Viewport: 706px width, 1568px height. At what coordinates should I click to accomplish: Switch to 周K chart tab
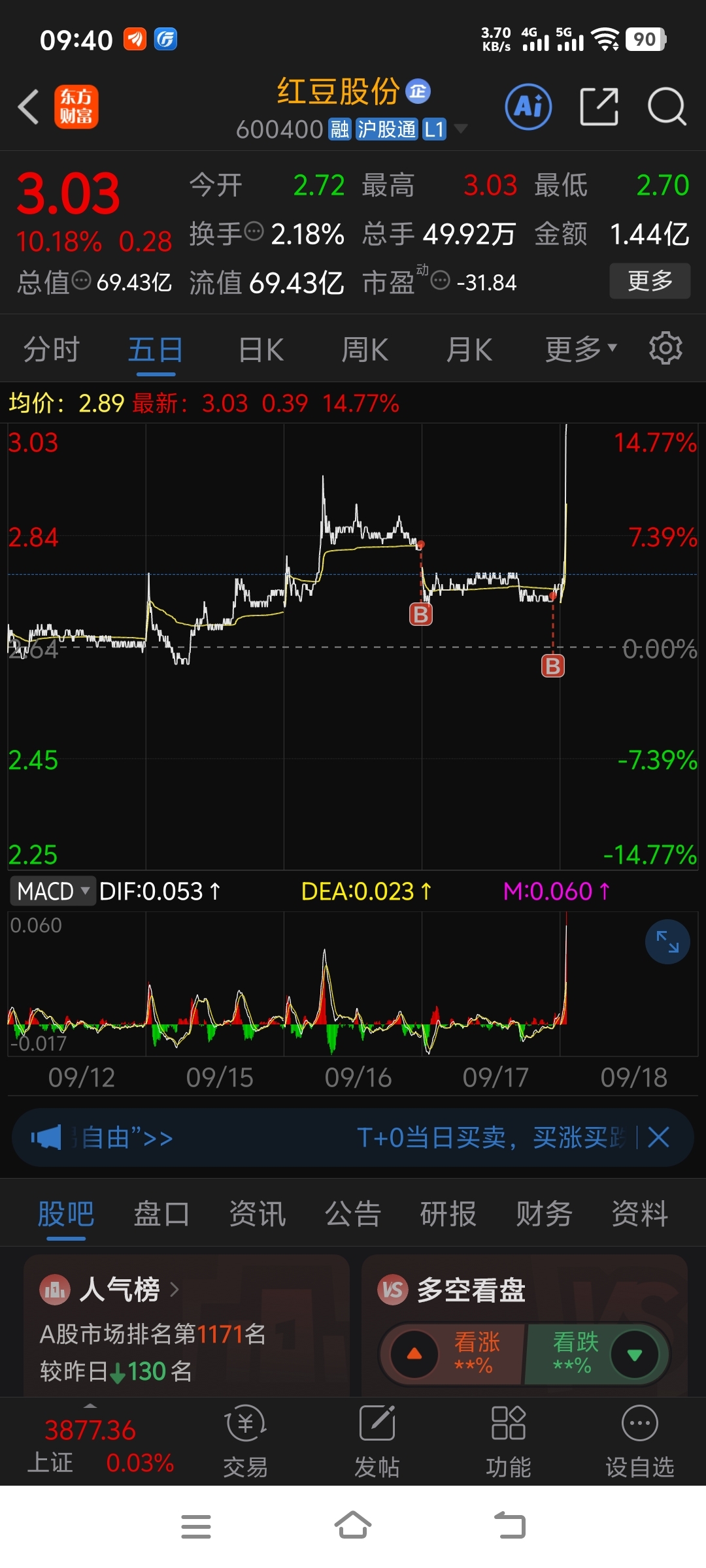(365, 350)
